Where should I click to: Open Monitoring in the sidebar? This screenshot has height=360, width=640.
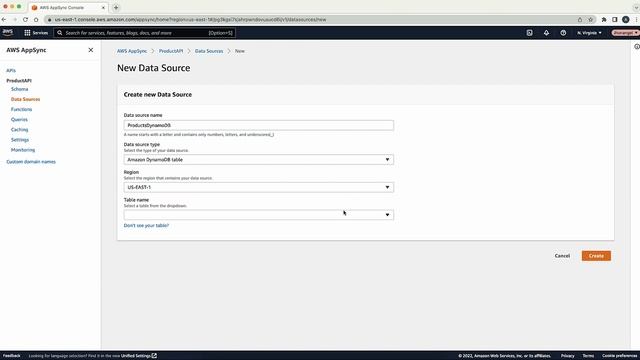pyautogui.click(x=23, y=150)
